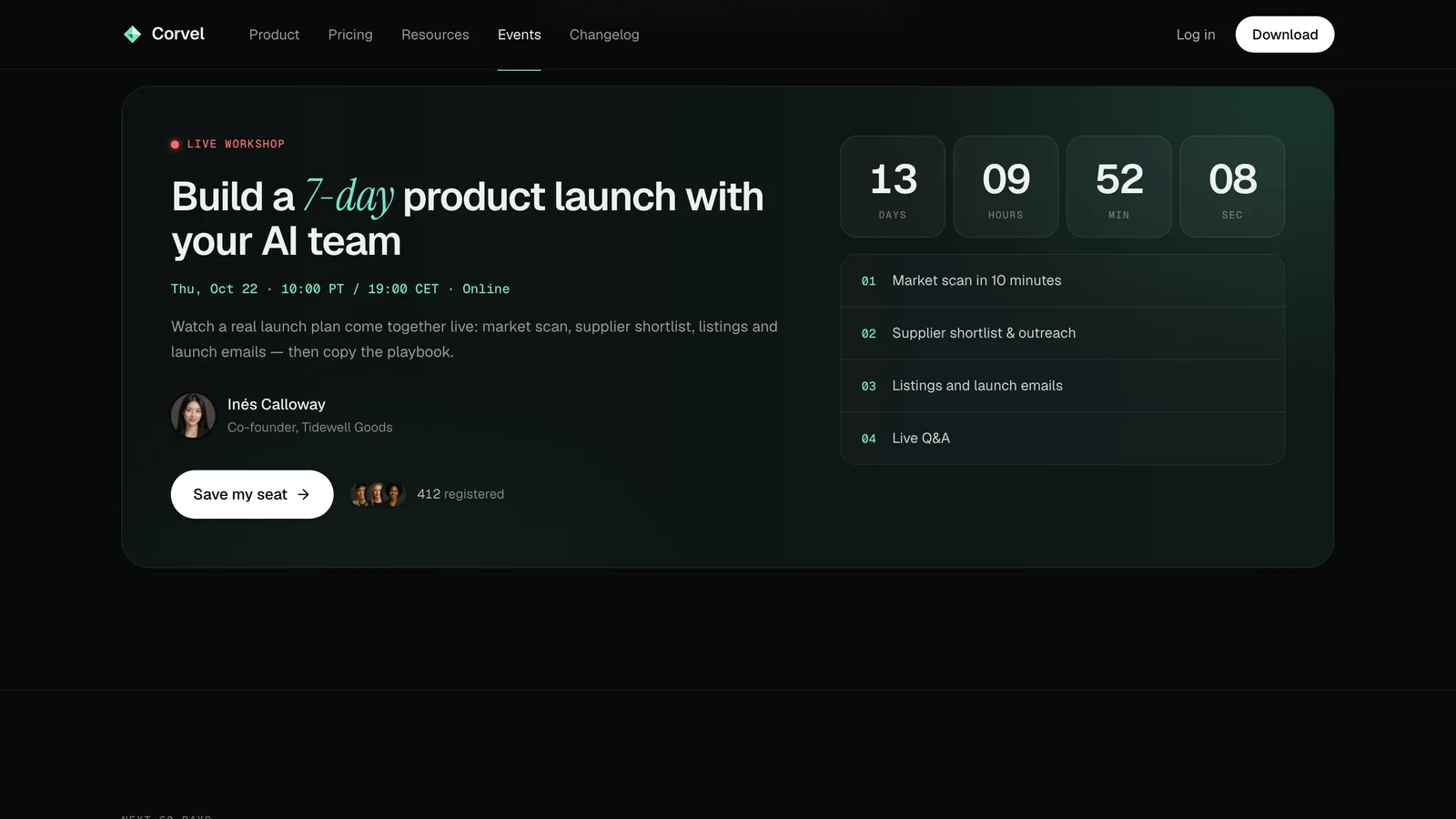Select agenda item Listings and launch emails
The height and width of the screenshot is (819, 1456).
click(x=1063, y=386)
